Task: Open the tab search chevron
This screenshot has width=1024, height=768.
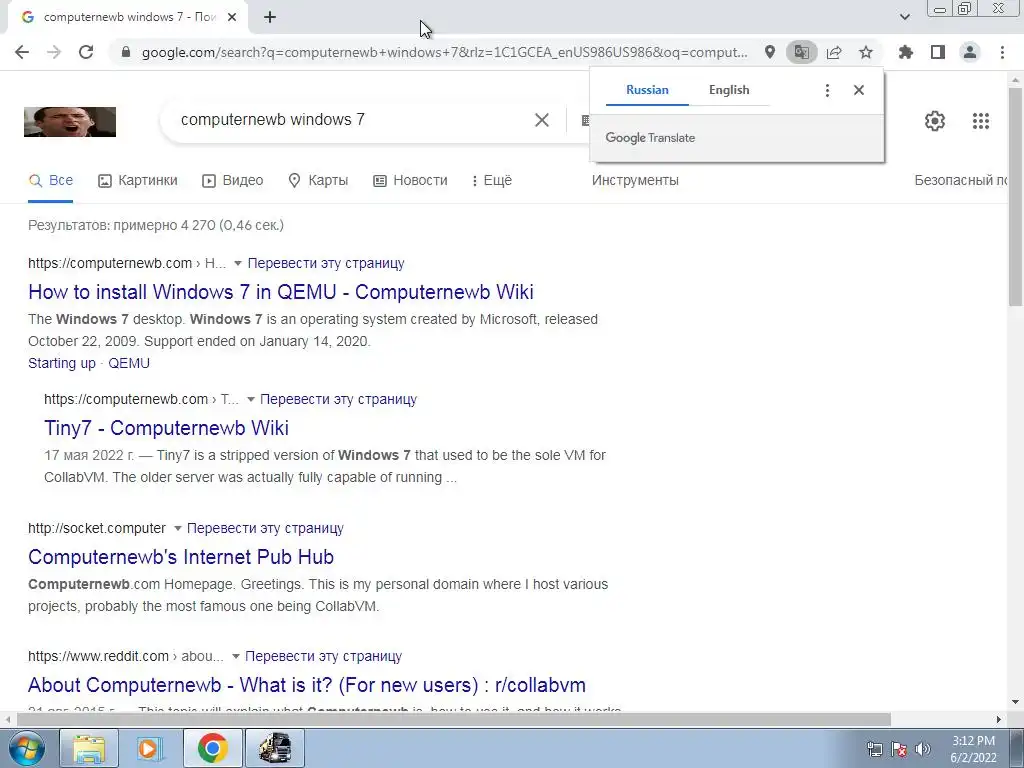Action: 904,17
